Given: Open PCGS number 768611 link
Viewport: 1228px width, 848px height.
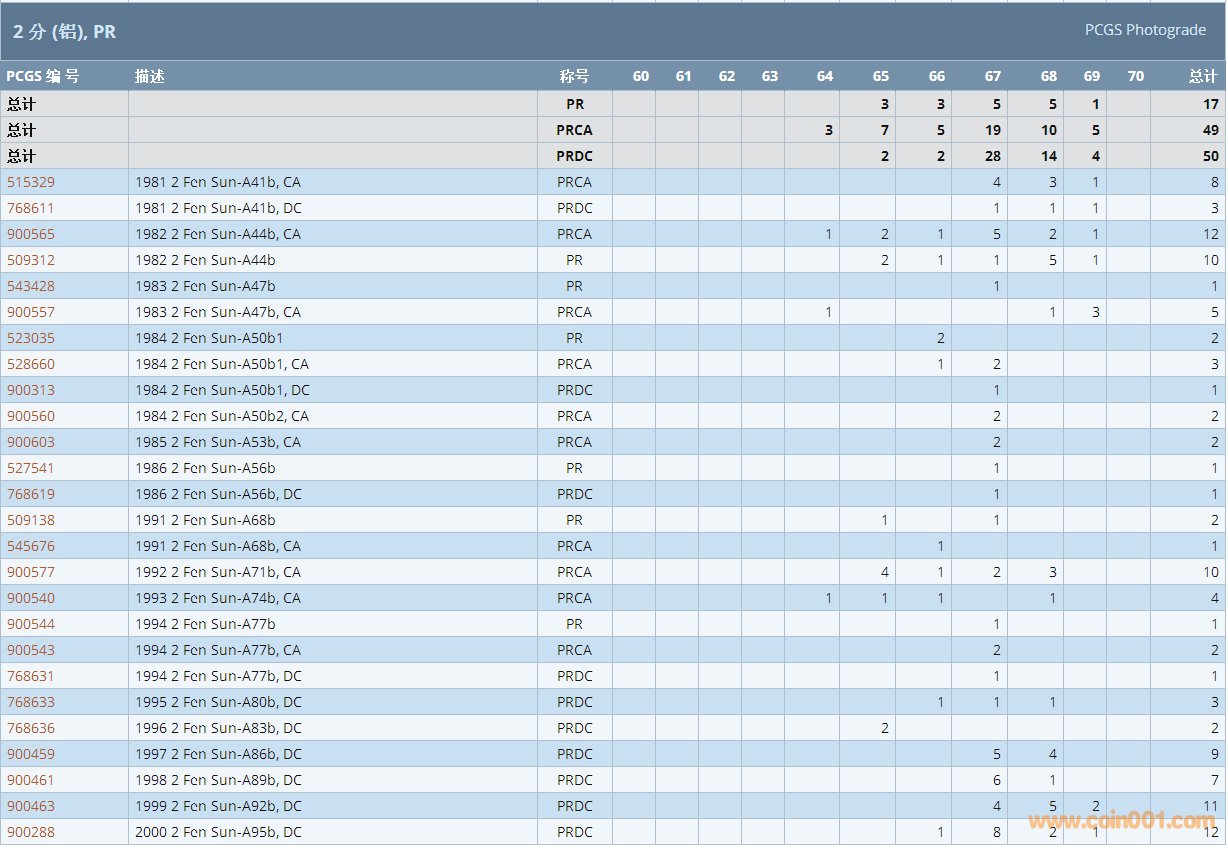Looking at the screenshot, I should point(31,208).
